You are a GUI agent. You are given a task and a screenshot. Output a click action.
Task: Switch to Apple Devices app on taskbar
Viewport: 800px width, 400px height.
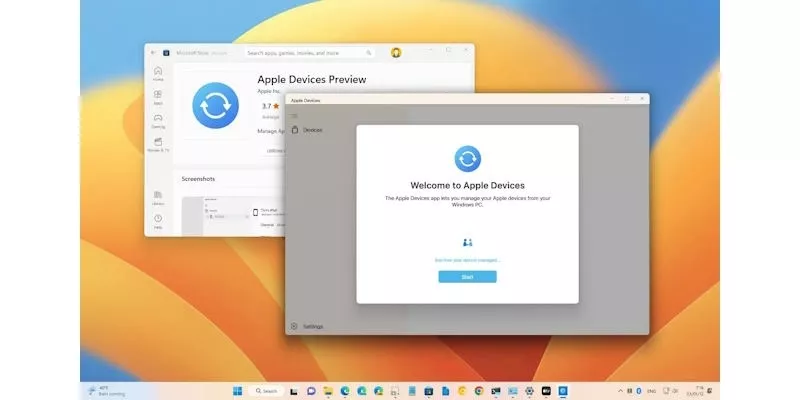coord(563,391)
